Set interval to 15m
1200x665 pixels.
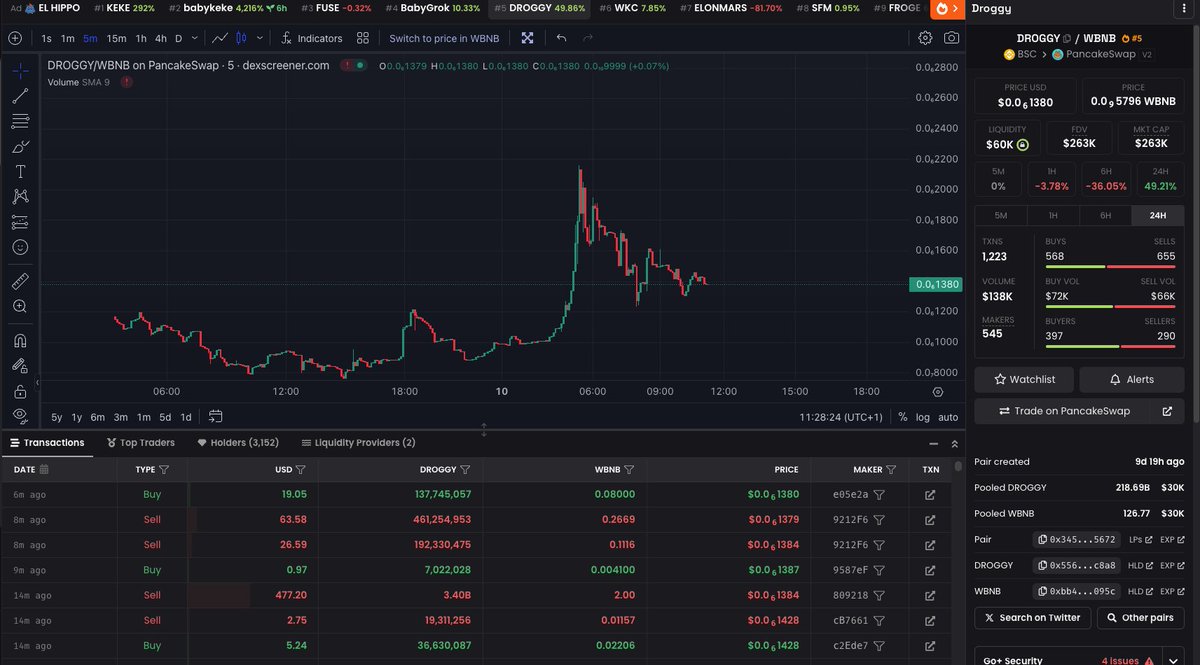pyautogui.click(x=116, y=38)
